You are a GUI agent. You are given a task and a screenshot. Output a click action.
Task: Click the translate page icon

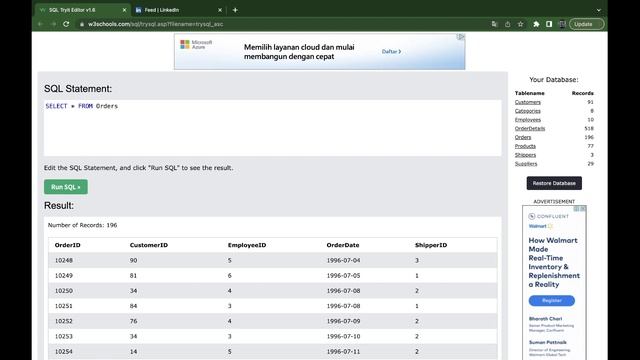495,24
